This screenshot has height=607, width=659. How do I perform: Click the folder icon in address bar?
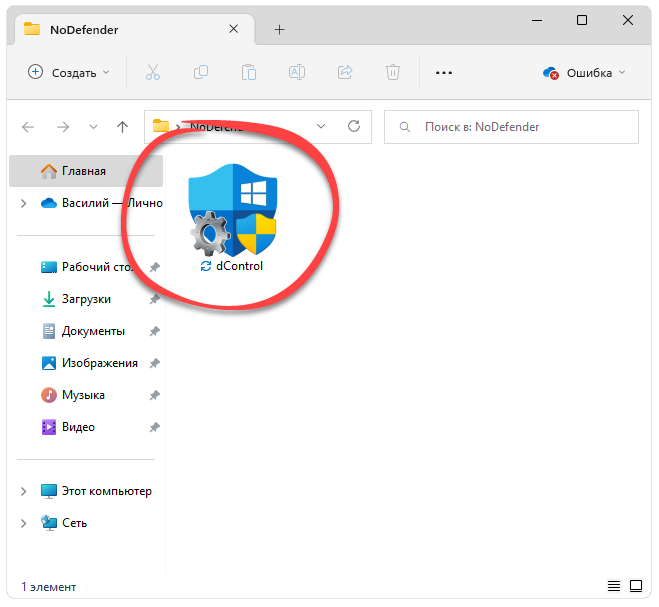point(161,126)
